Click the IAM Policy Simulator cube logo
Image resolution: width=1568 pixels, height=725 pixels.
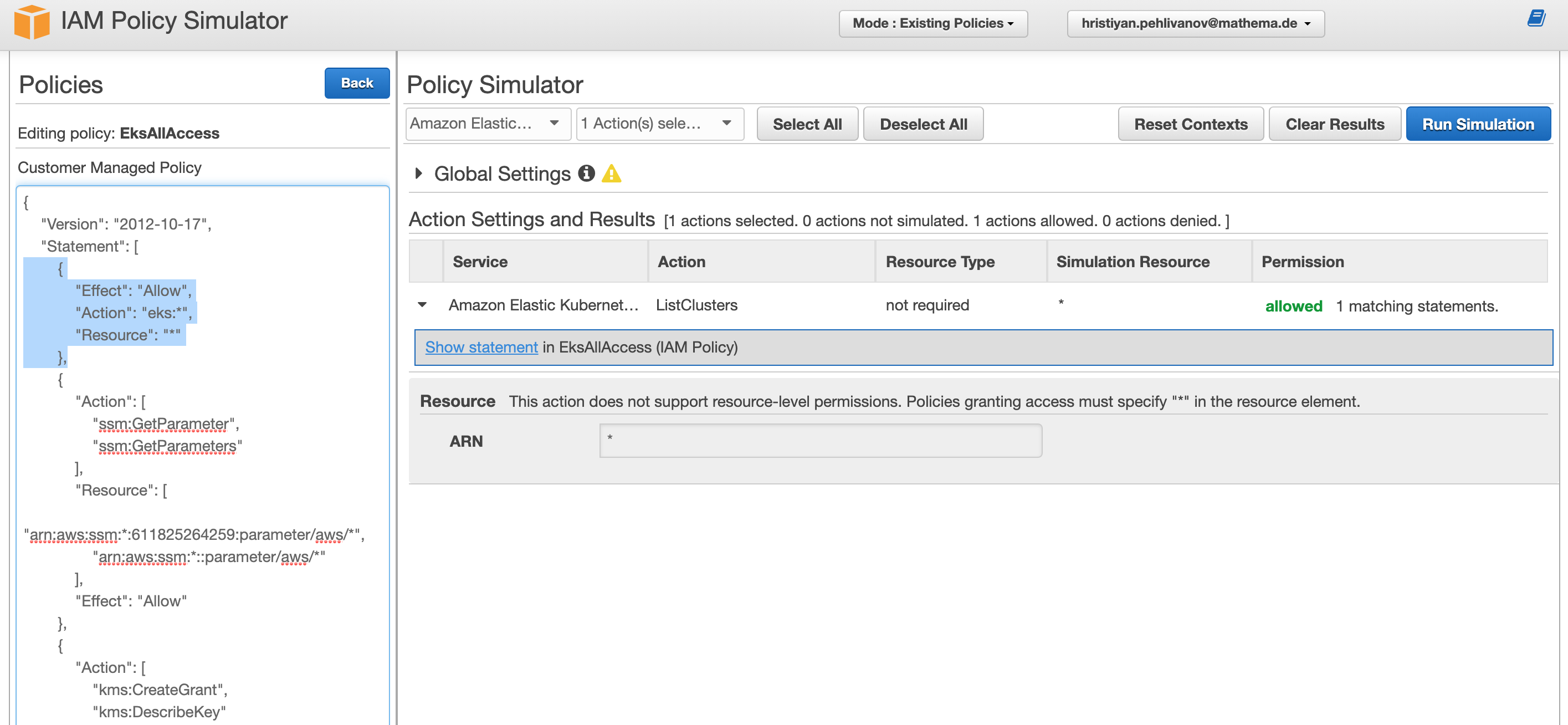[x=33, y=22]
